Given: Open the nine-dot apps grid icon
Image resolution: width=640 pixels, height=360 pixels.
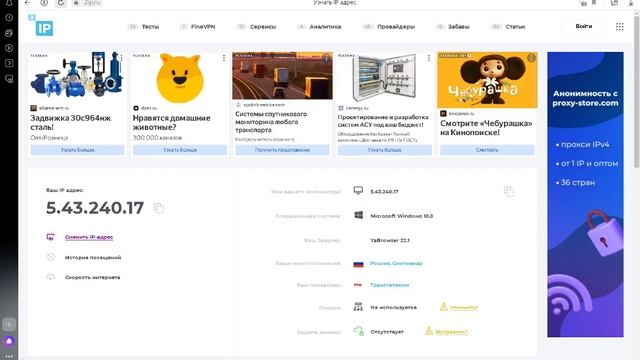Looking at the screenshot, I should 620,27.
